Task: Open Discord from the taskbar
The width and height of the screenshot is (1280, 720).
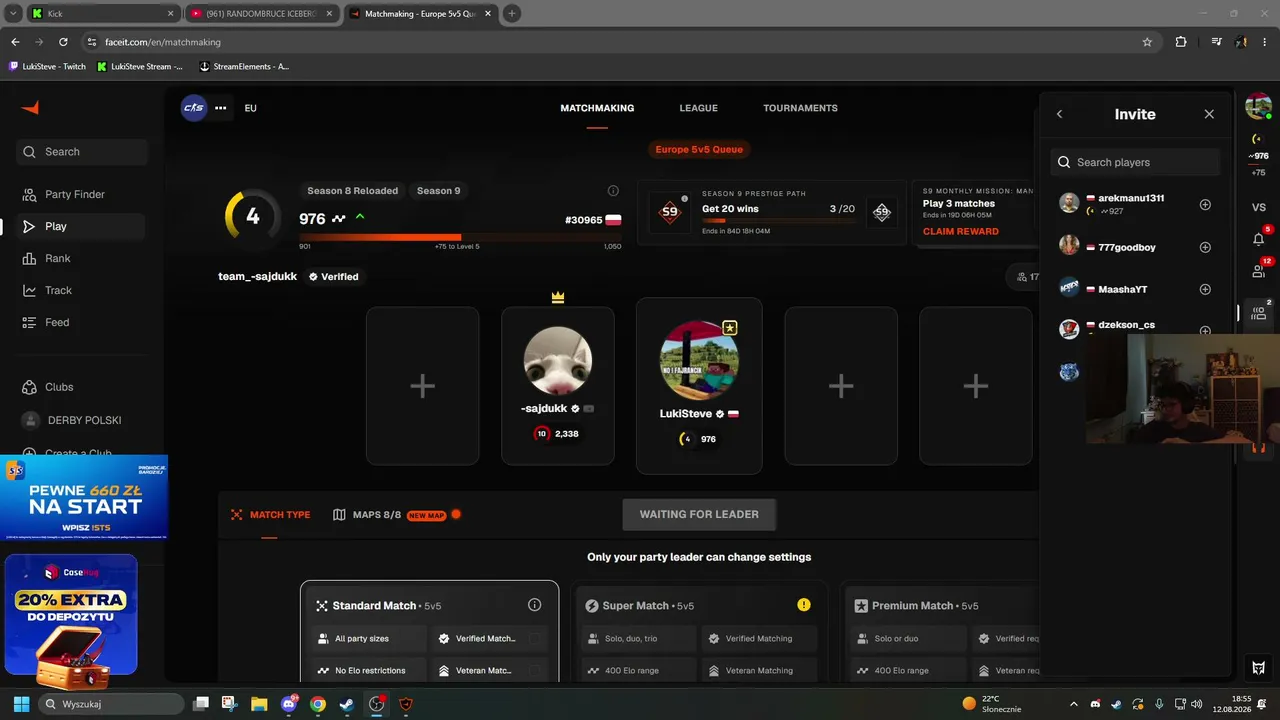Action: (289, 704)
